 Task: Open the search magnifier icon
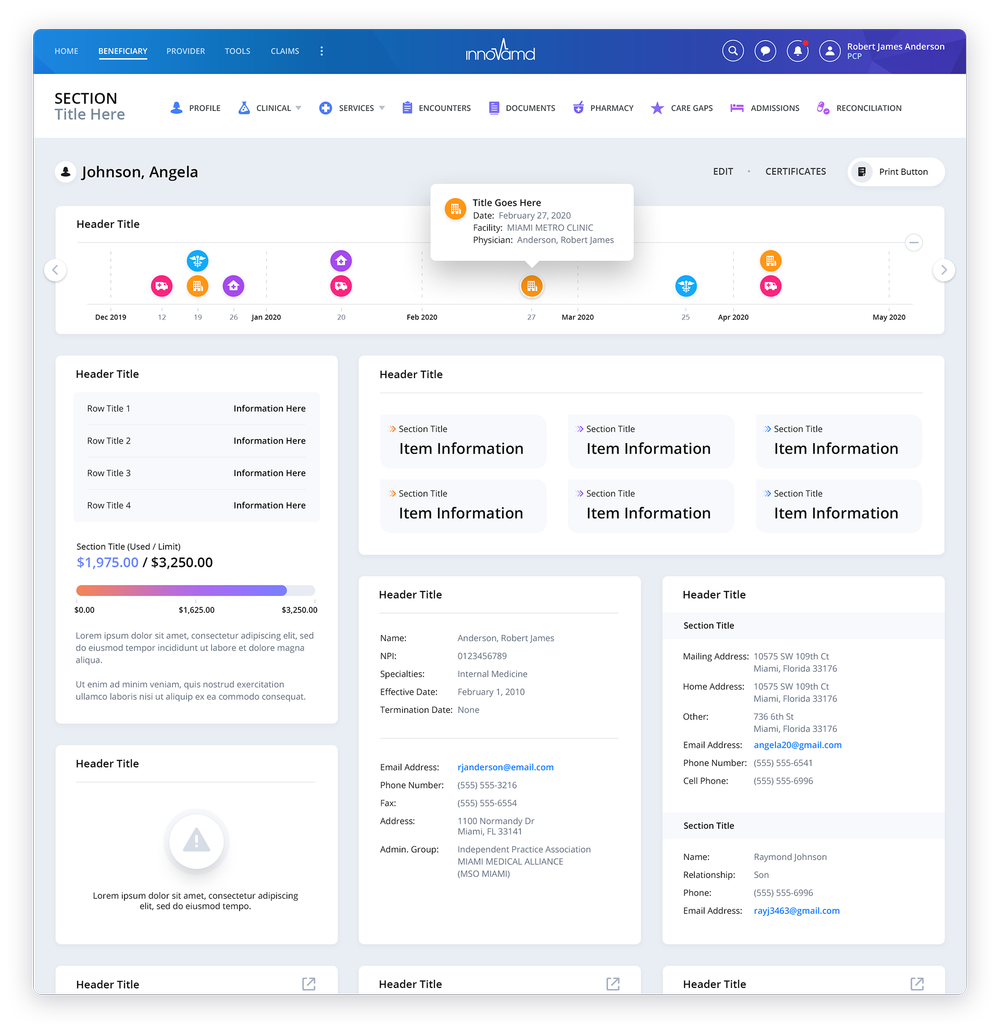coord(733,50)
